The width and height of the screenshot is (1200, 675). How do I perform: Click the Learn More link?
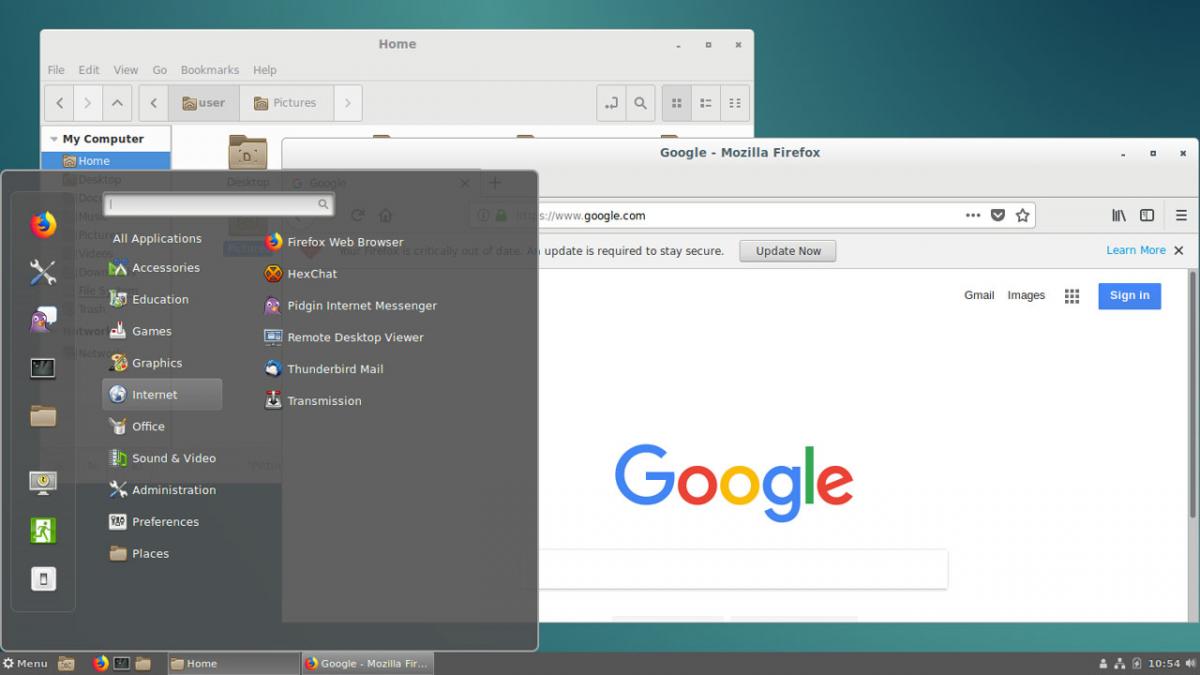(x=1136, y=250)
